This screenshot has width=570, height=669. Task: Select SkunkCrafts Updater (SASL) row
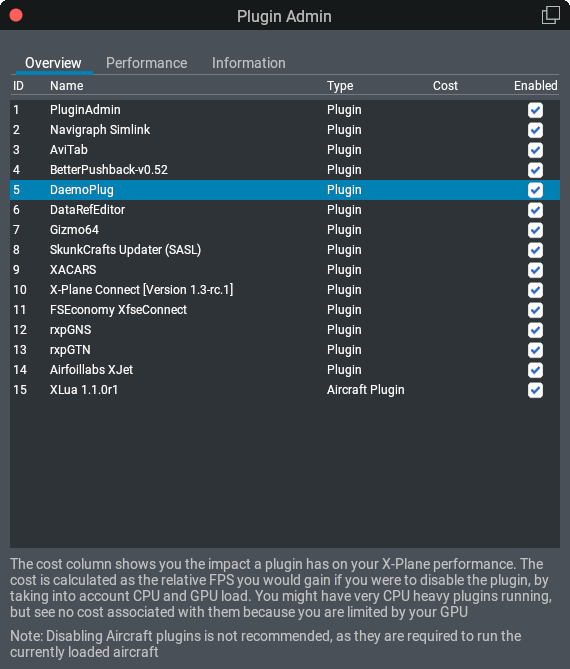point(285,250)
